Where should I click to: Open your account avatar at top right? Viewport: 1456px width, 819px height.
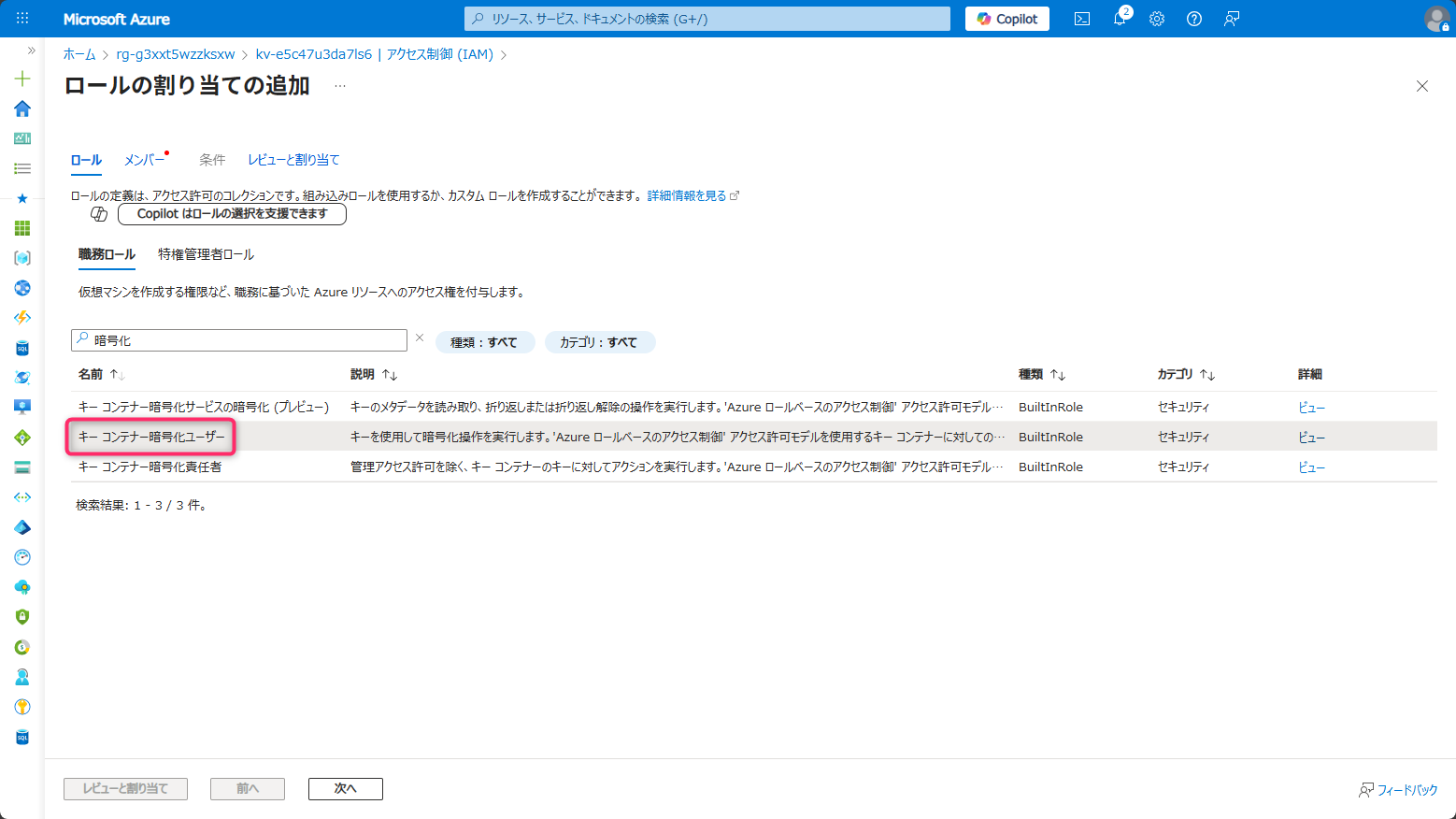pyautogui.click(x=1436, y=19)
